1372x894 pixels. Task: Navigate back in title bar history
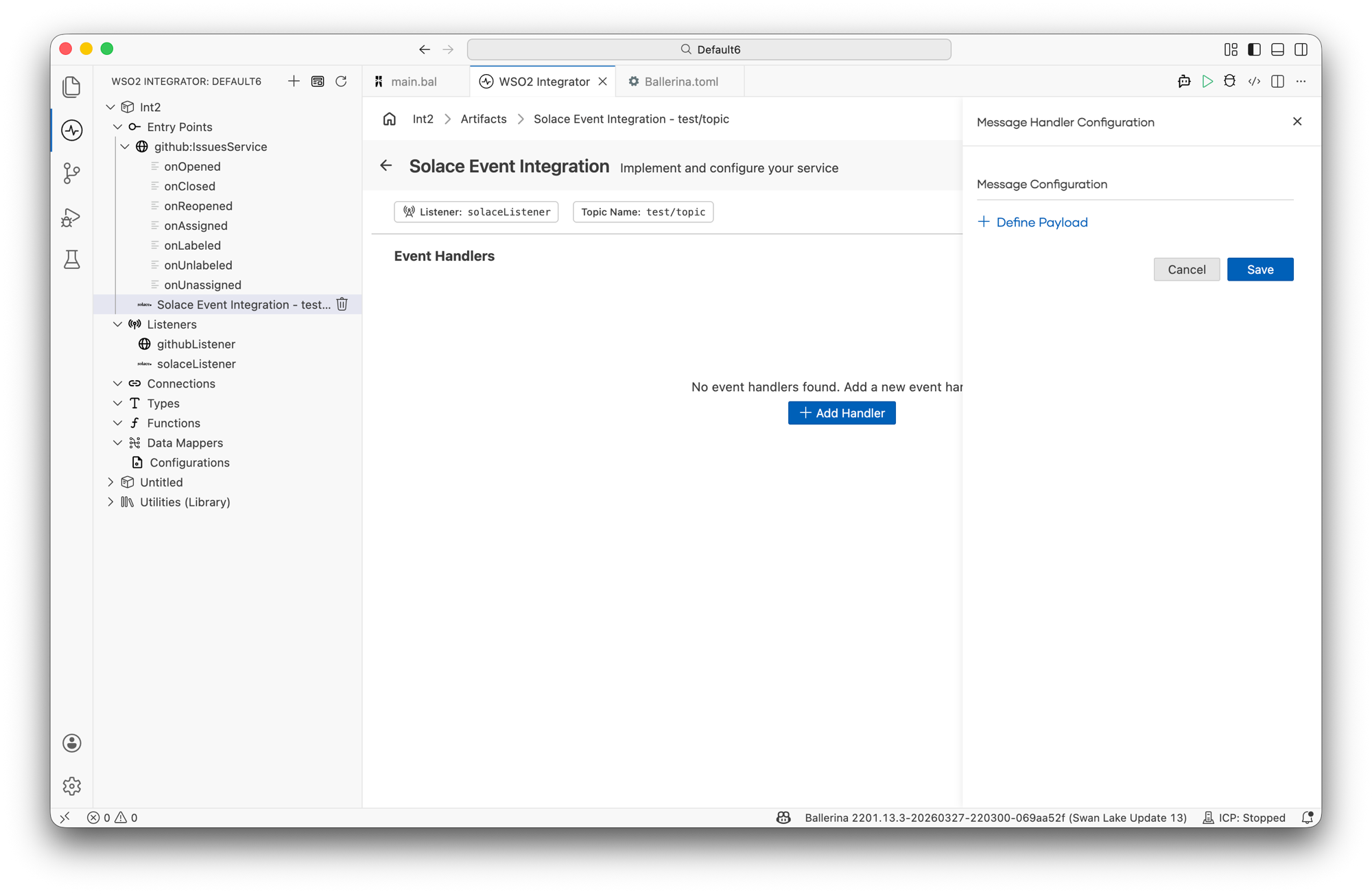click(425, 49)
